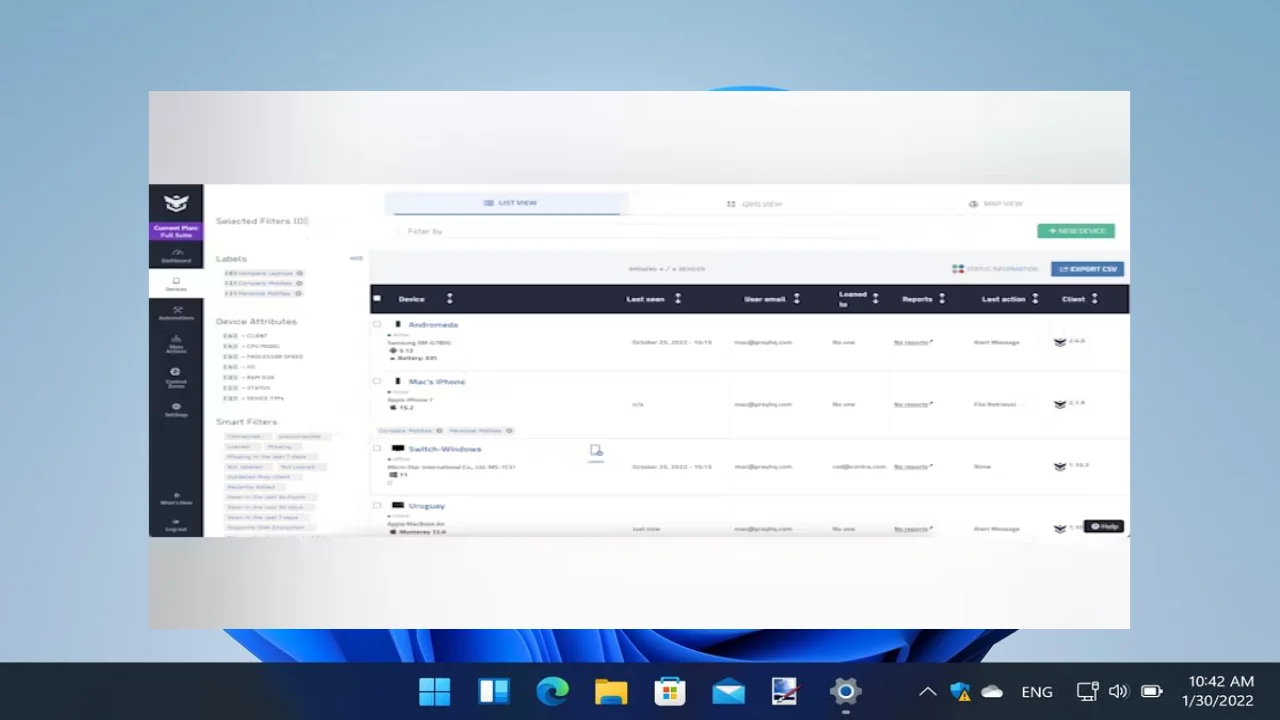Click the ENG language indicator
This screenshot has width=1280, height=720.
1037,691
